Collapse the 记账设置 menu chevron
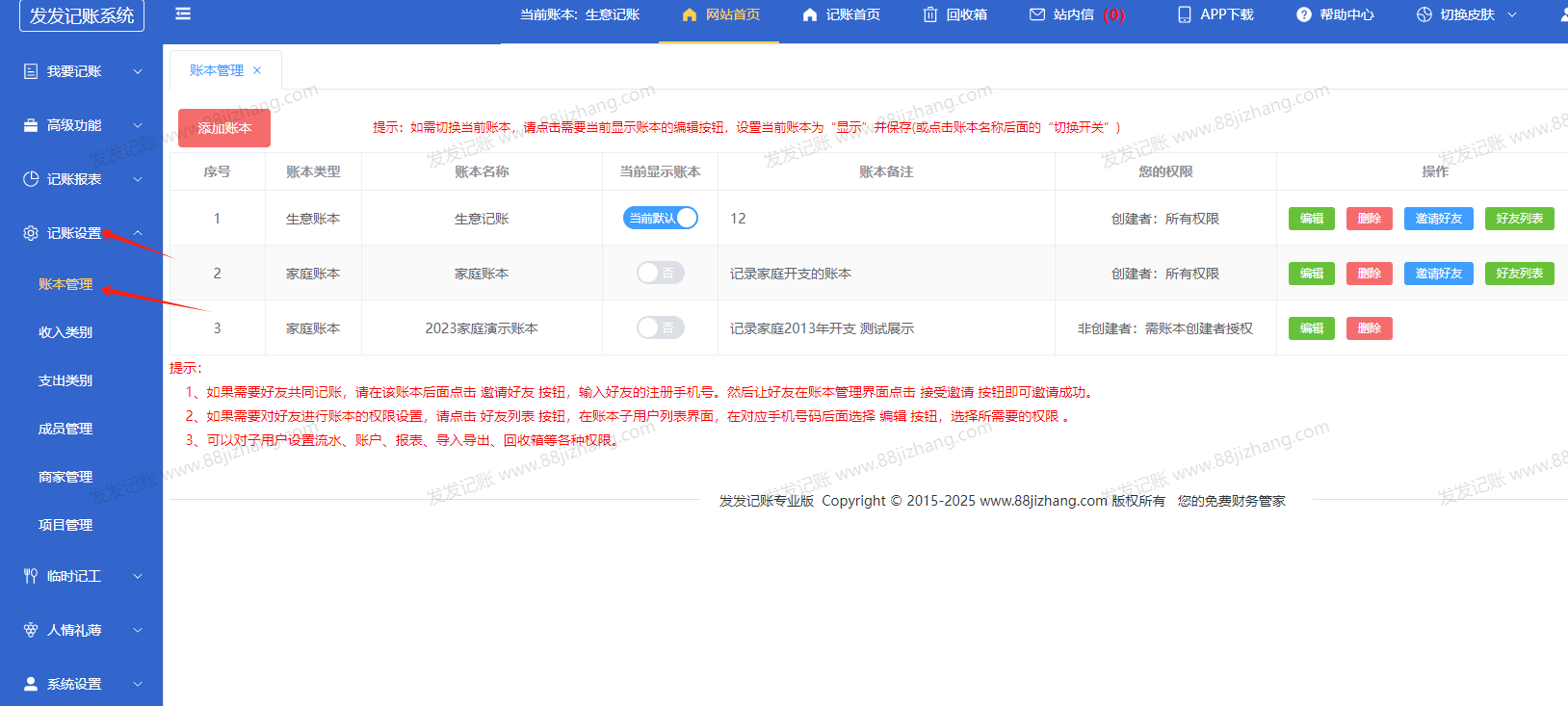 [x=138, y=233]
